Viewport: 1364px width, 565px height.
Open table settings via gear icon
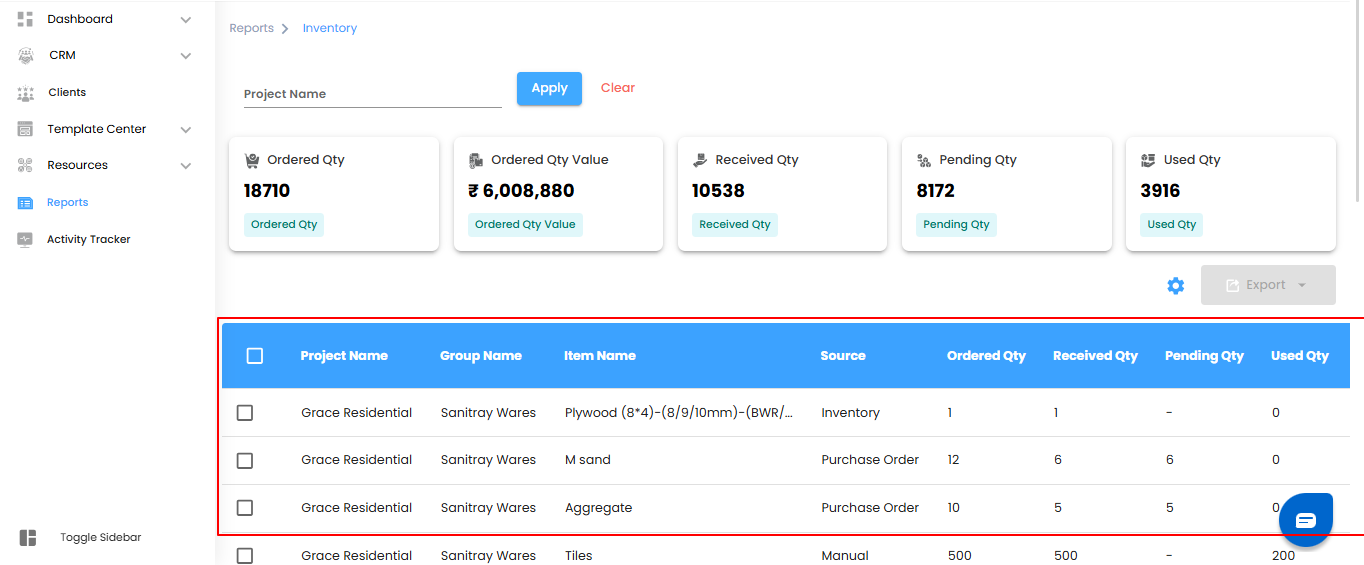click(x=1176, y=286)
